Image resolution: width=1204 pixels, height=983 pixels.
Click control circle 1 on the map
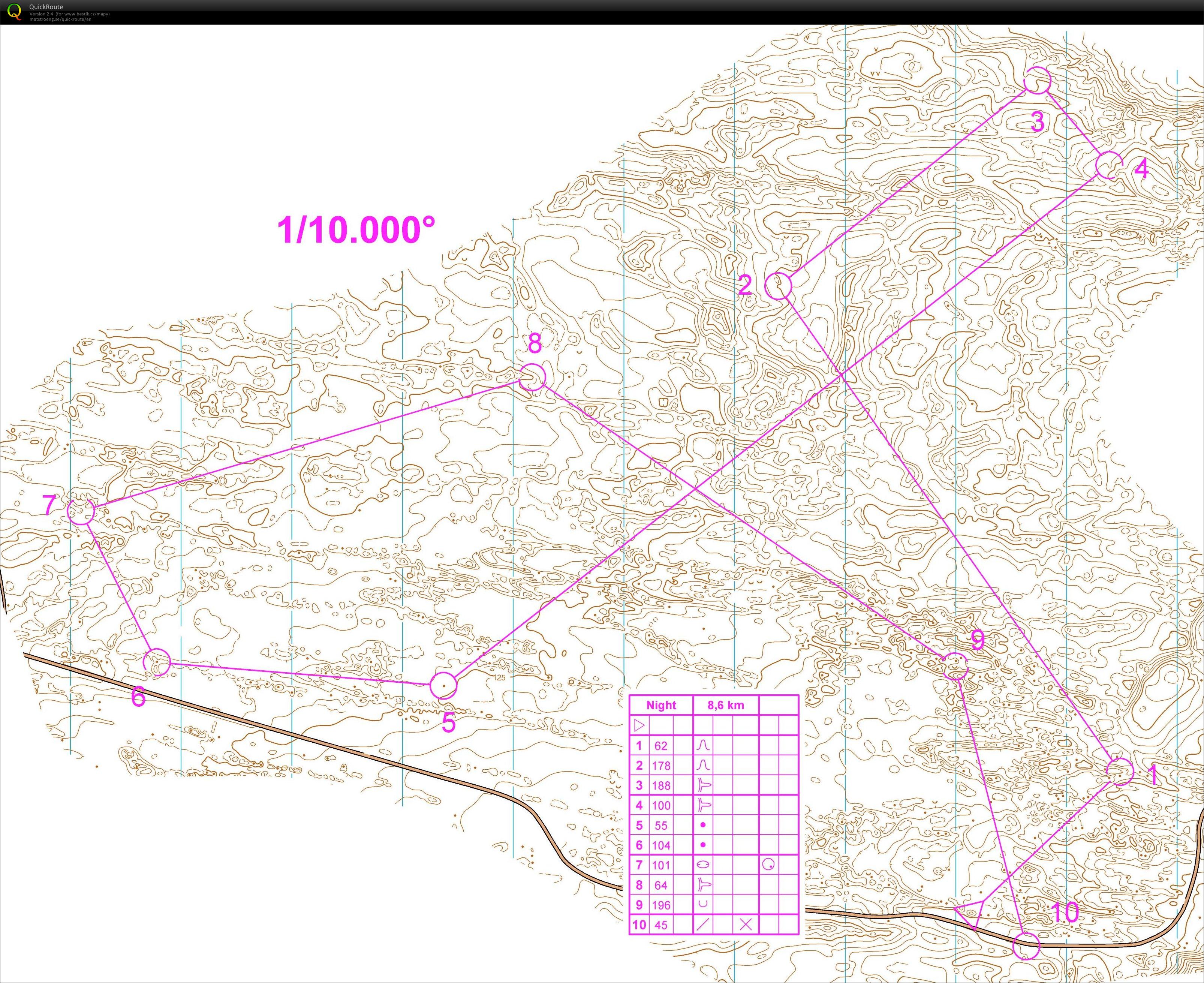point(1120,772)
